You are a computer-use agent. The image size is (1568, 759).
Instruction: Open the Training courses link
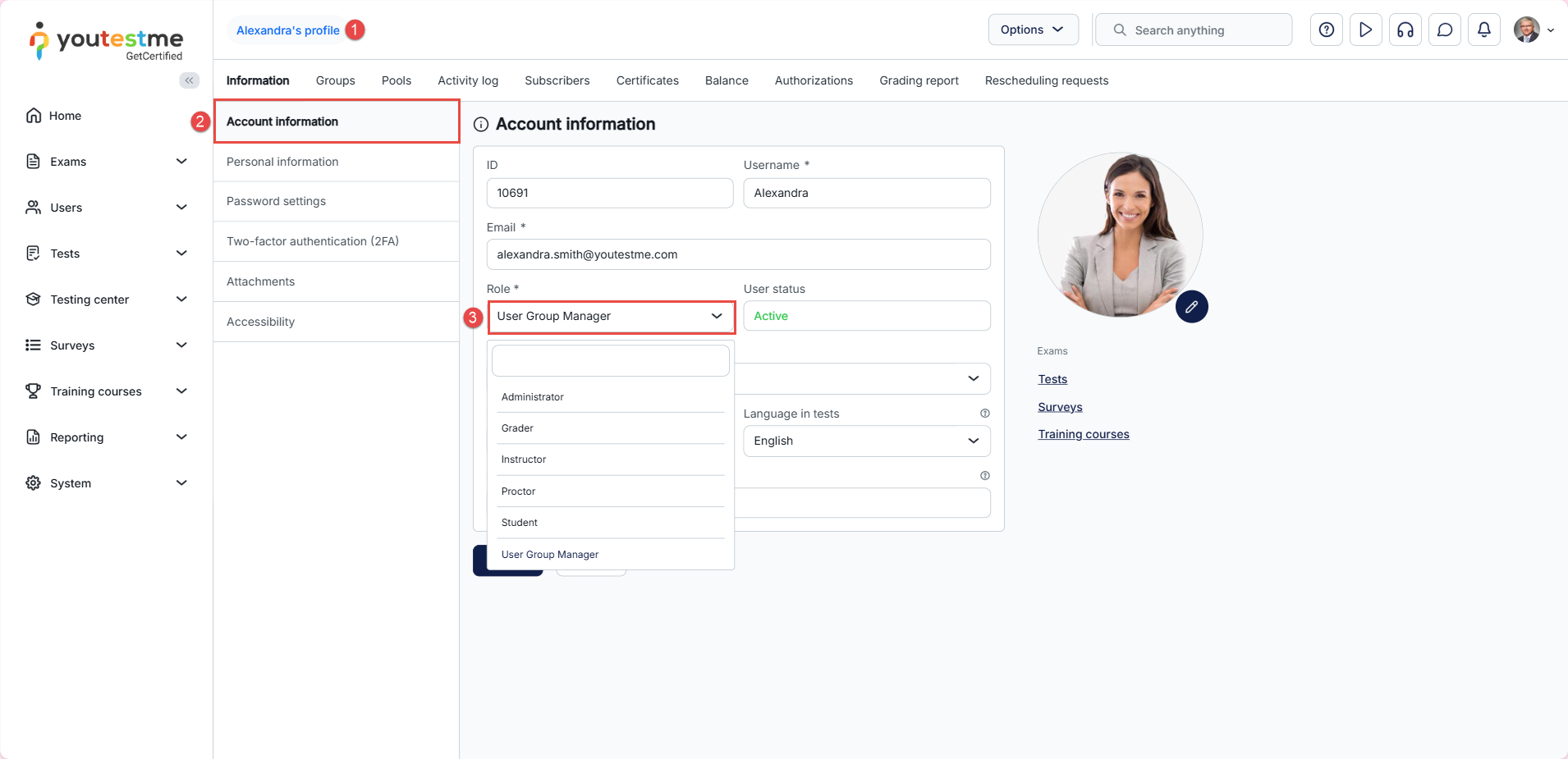click(x=1083, y=434)
